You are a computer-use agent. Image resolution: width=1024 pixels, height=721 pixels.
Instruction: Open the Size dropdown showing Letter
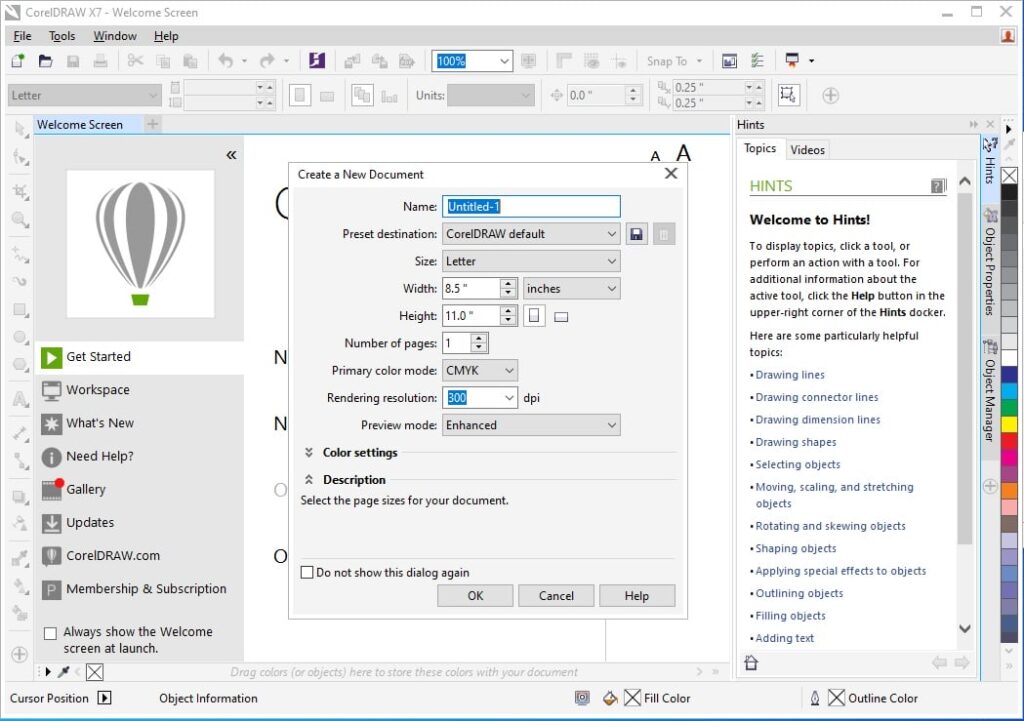531,261
